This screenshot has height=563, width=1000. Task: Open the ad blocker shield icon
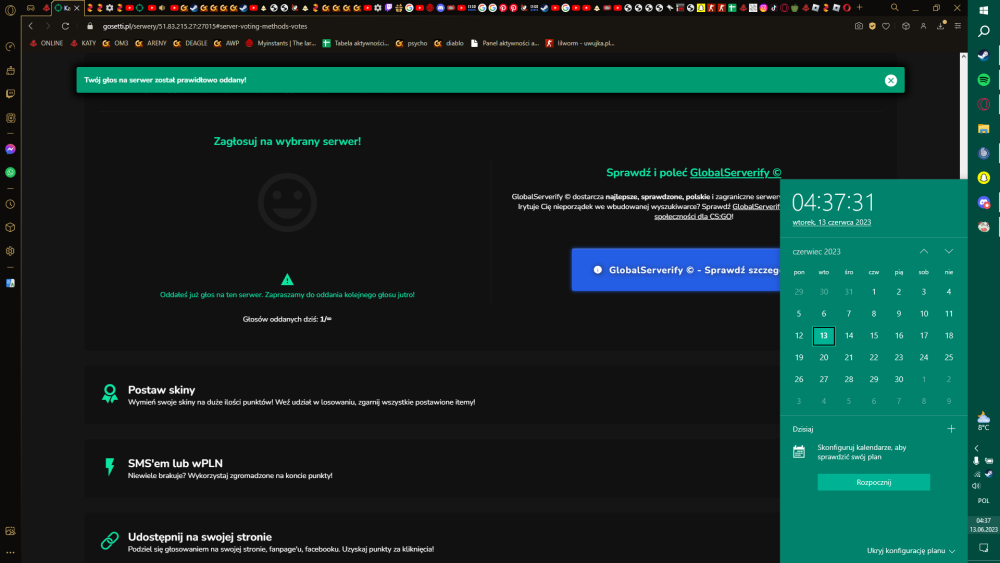(x=872, y=26)
